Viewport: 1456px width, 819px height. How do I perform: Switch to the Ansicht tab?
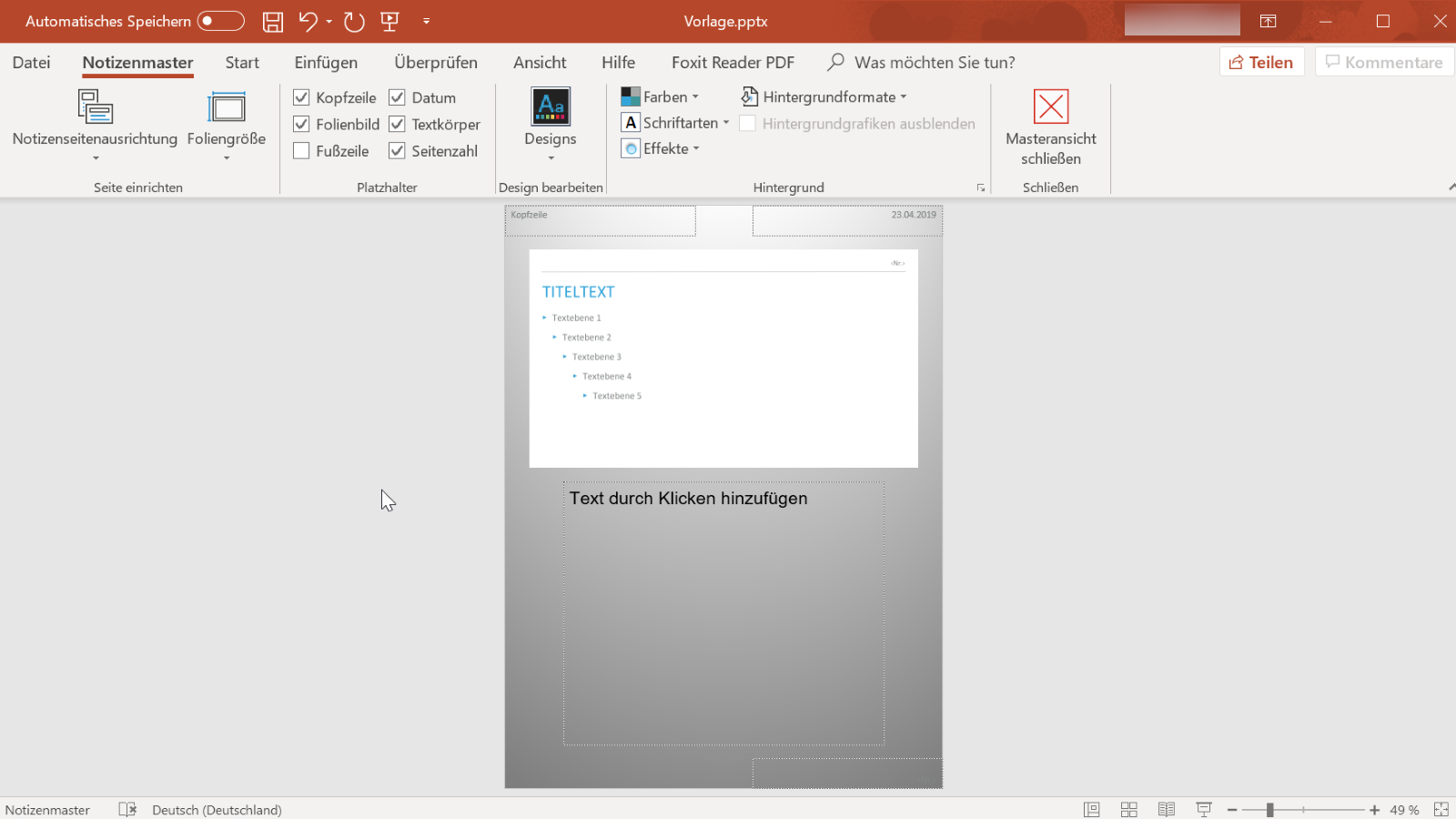[540, 63]
